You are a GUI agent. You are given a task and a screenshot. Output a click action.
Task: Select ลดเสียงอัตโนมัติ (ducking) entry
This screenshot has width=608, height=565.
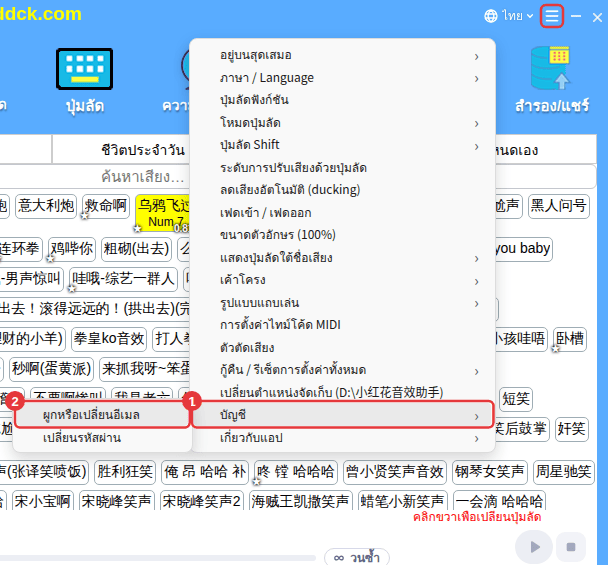[342, 190]
